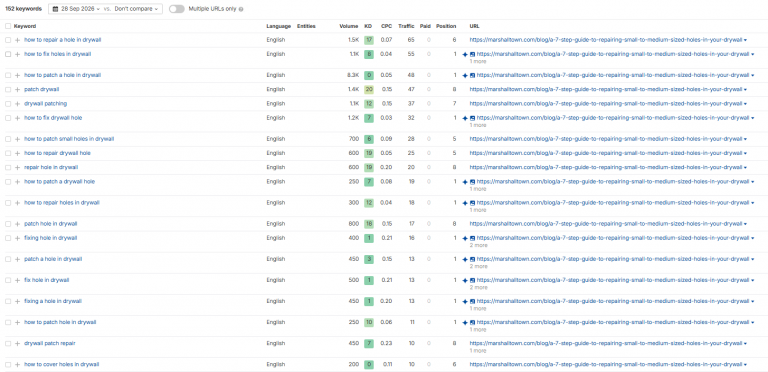Open the URL link in 'repair hole in drywall' row

606,167
